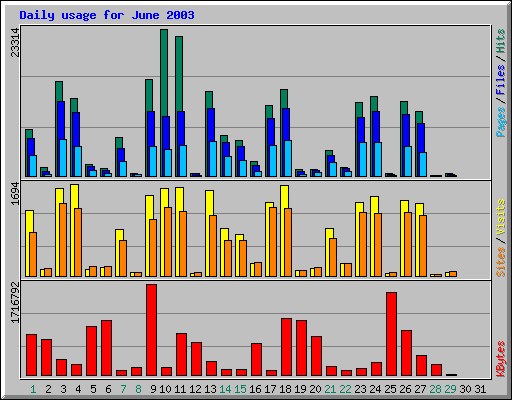Click the Pages legend label
512x400 pixels.
click(x=501, y=122)
